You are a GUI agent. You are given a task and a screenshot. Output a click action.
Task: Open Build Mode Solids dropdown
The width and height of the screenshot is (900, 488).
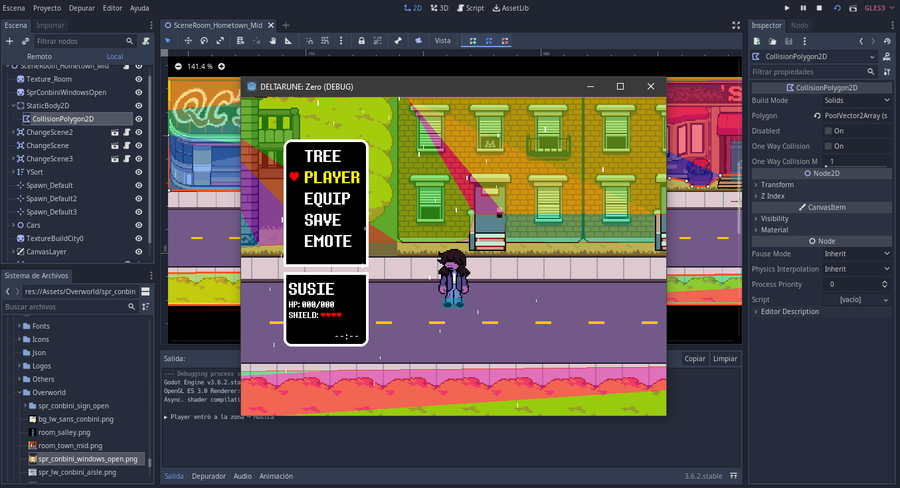coord(857,100)
